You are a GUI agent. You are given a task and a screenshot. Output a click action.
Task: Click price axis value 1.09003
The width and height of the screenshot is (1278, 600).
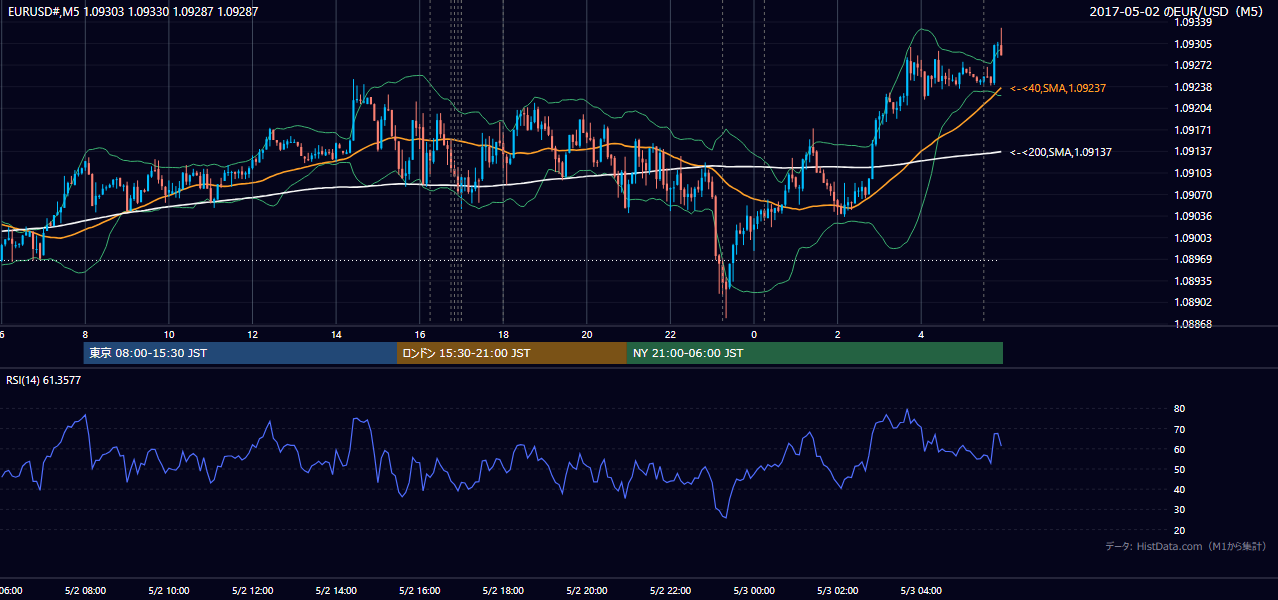pos(1193,238)
